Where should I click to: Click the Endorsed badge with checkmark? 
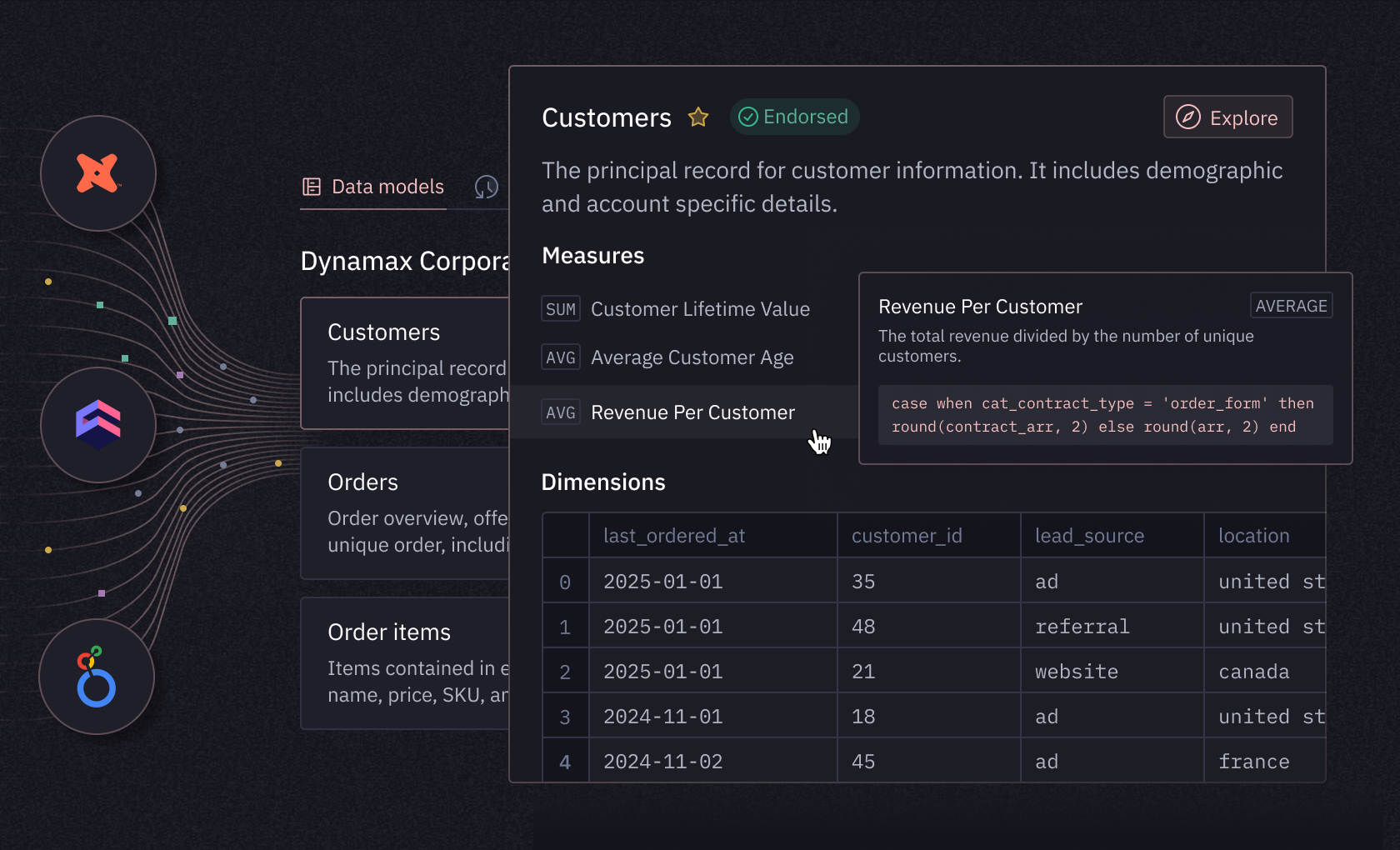(x=794, y=117)
